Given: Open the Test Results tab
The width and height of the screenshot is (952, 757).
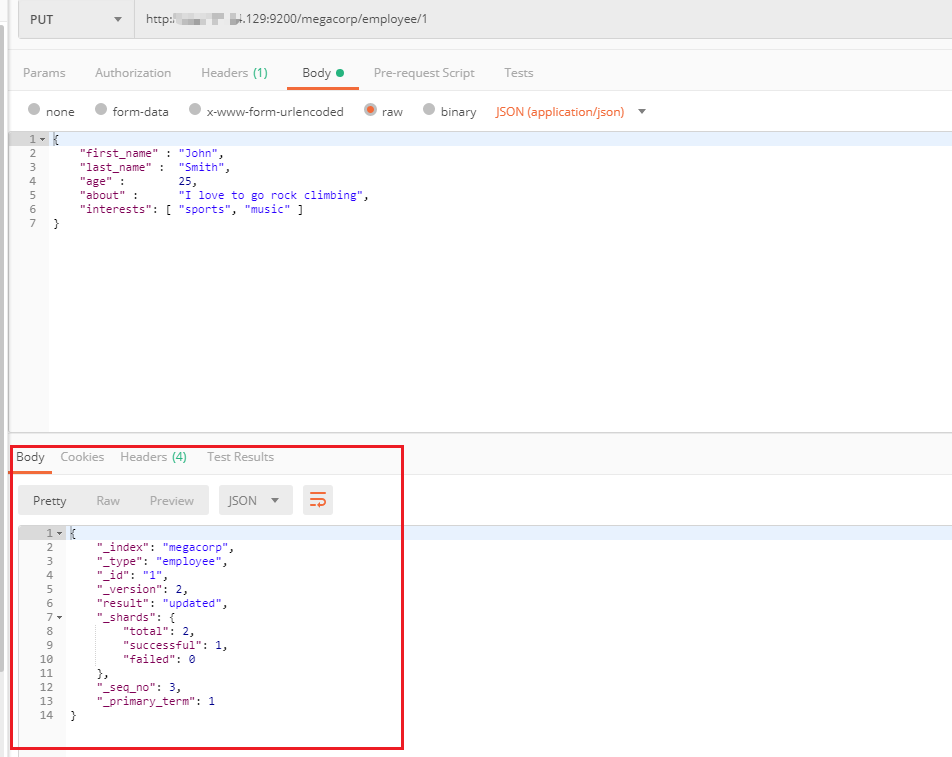Looking at the screenshot, I should (x=240, y=457).
